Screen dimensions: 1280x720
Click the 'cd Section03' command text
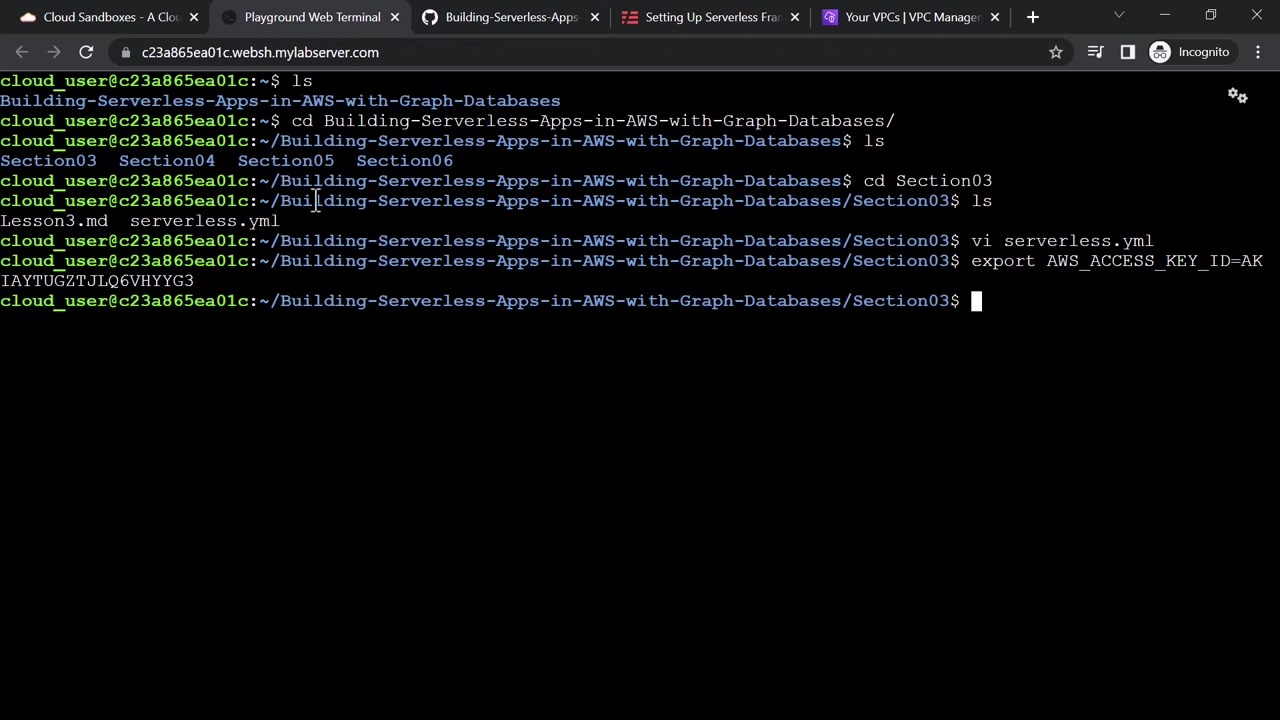[928, 181]
